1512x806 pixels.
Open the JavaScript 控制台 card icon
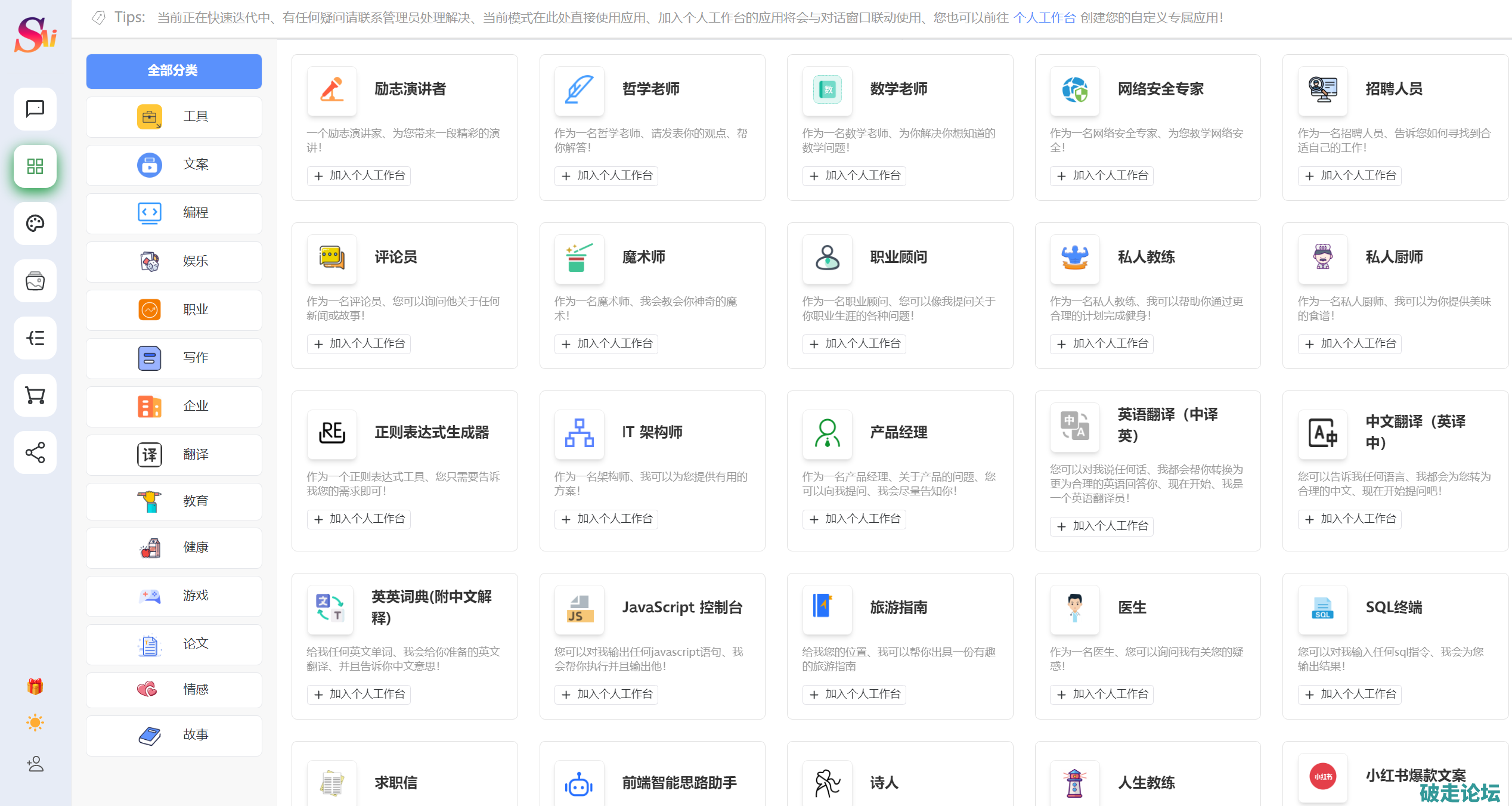[x=579, y=608]
